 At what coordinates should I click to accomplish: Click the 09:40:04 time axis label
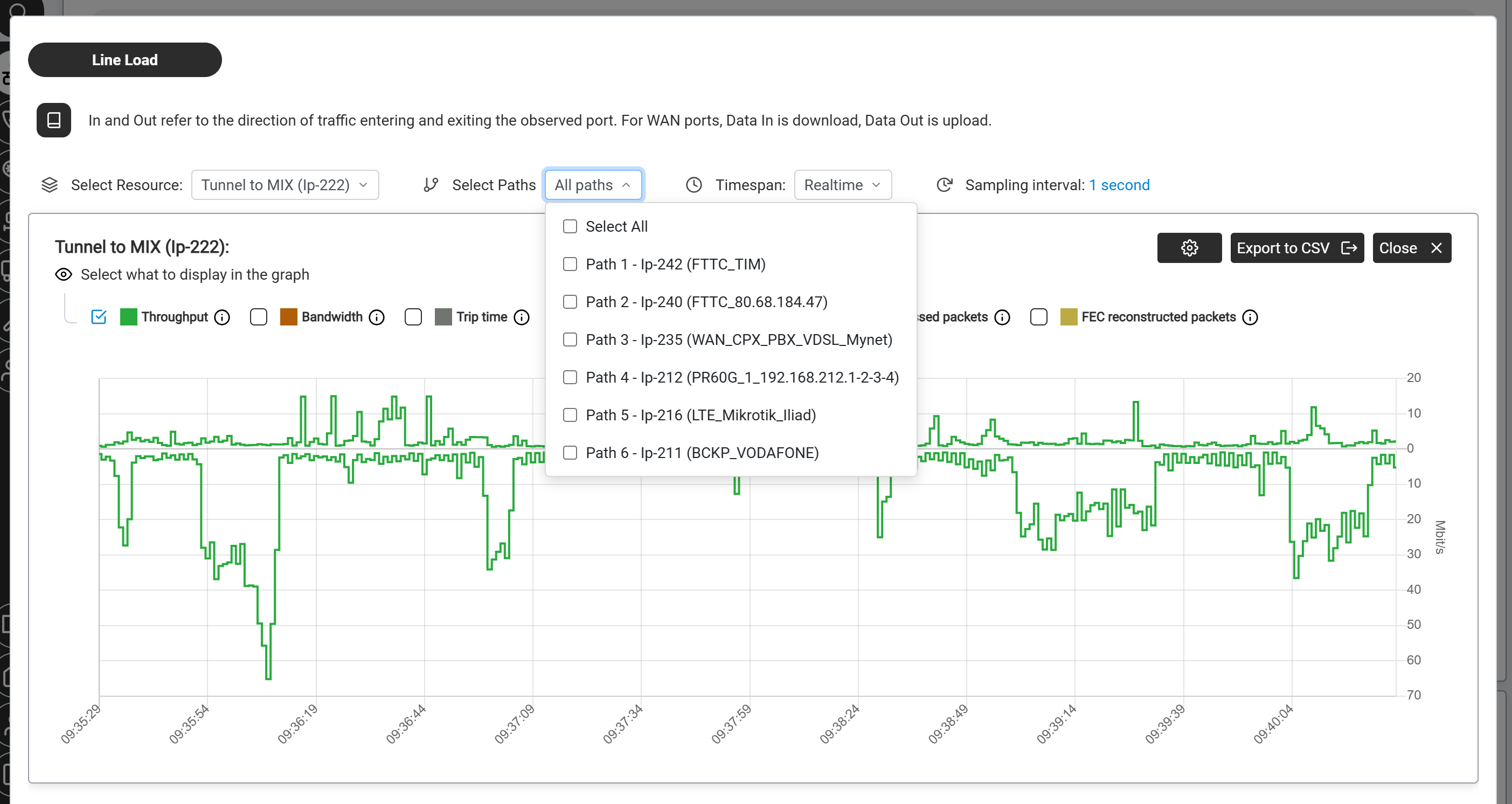(1273, 724)
